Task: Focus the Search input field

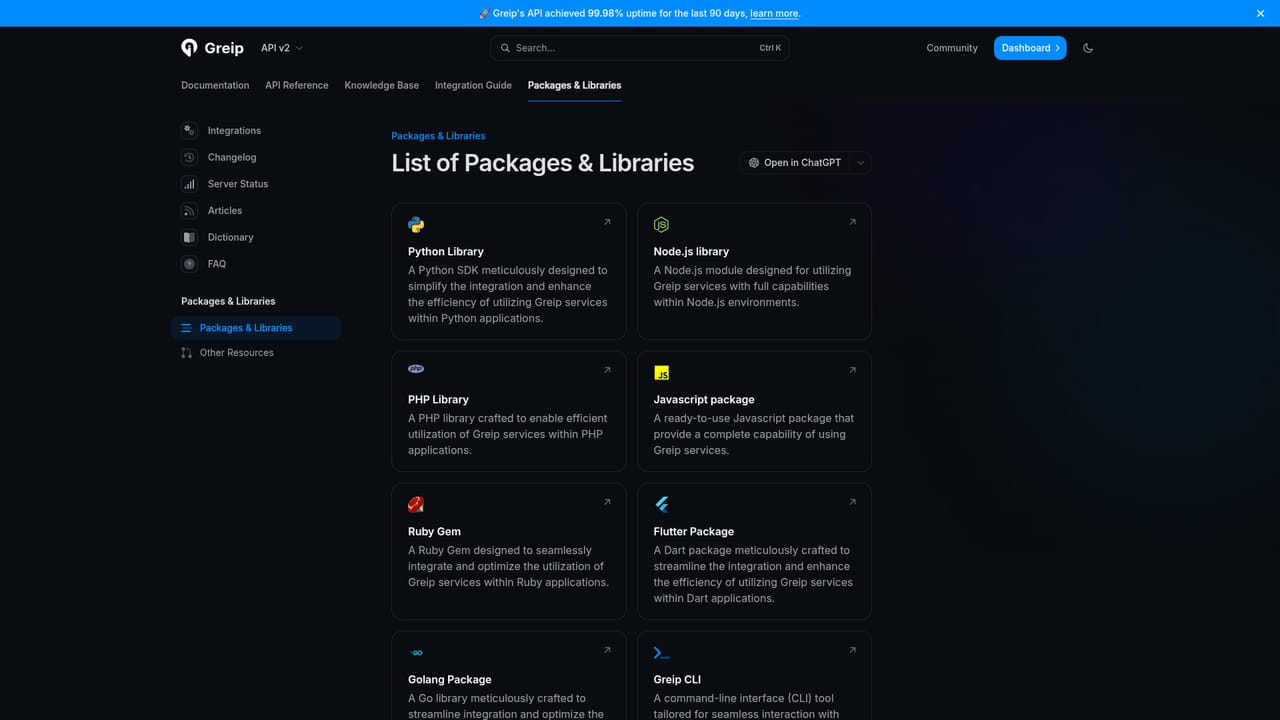Action: [x=640, y=48]
